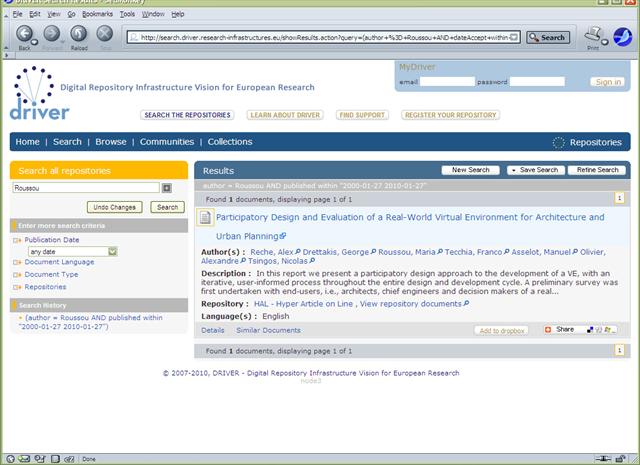Click the Navigator icon in status bar
The width and height of the screenshot is (640, 465).
tap(11, 459)
